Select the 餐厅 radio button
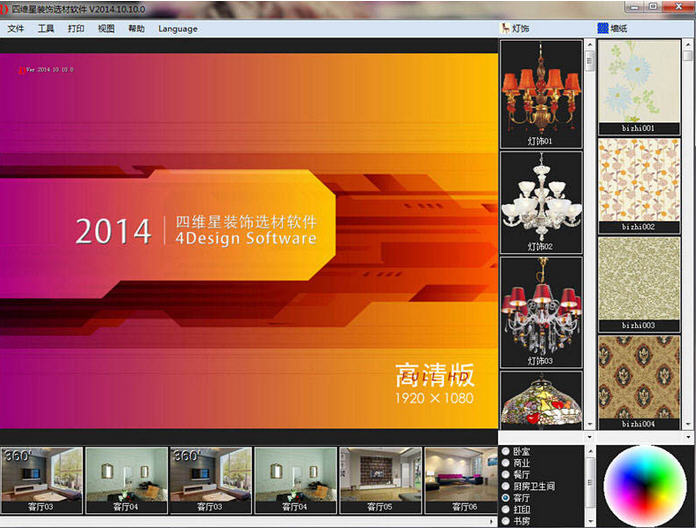Viewport: 696px width, 528px height. [x=506, y=474]
